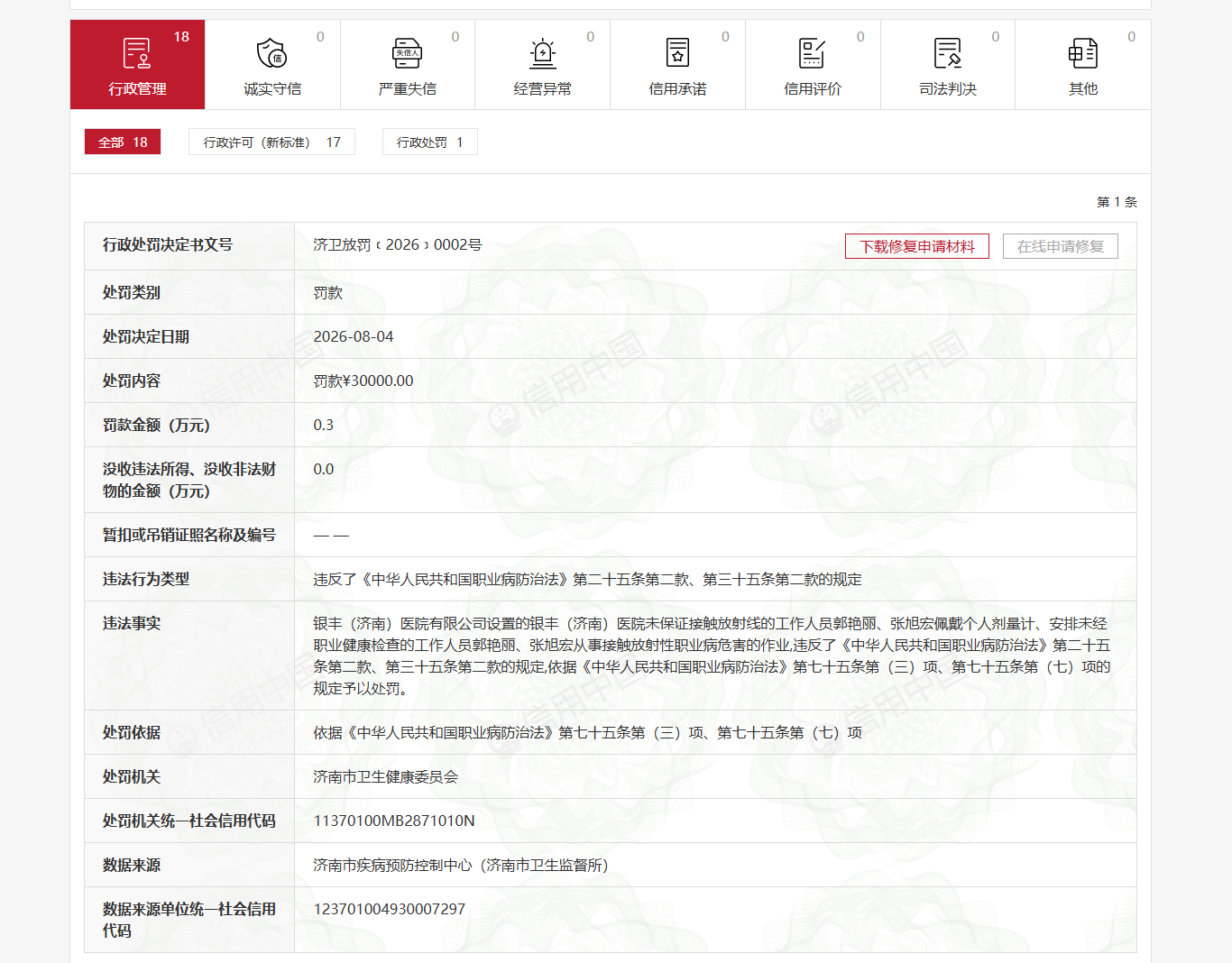Select the authority 济南市卫生健康委员会
Screen dimensions: 1232x963
[x=386, y=776]
